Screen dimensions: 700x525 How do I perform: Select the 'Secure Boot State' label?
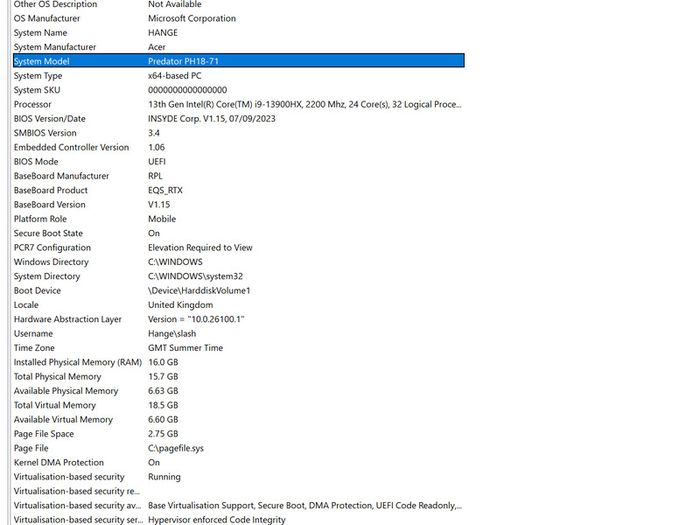[x=48, y=233]
